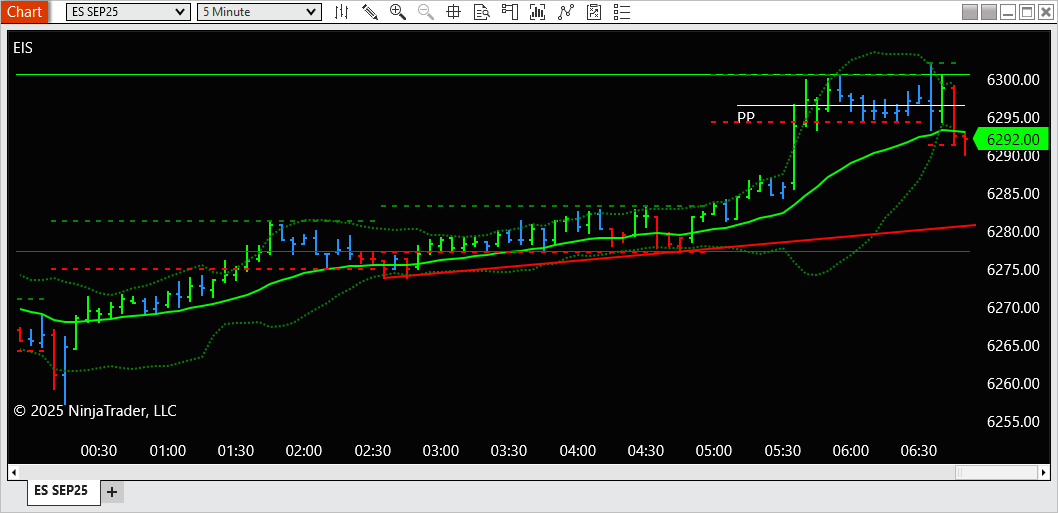Click the instrument link gray square, first of two

coord(970,11)
